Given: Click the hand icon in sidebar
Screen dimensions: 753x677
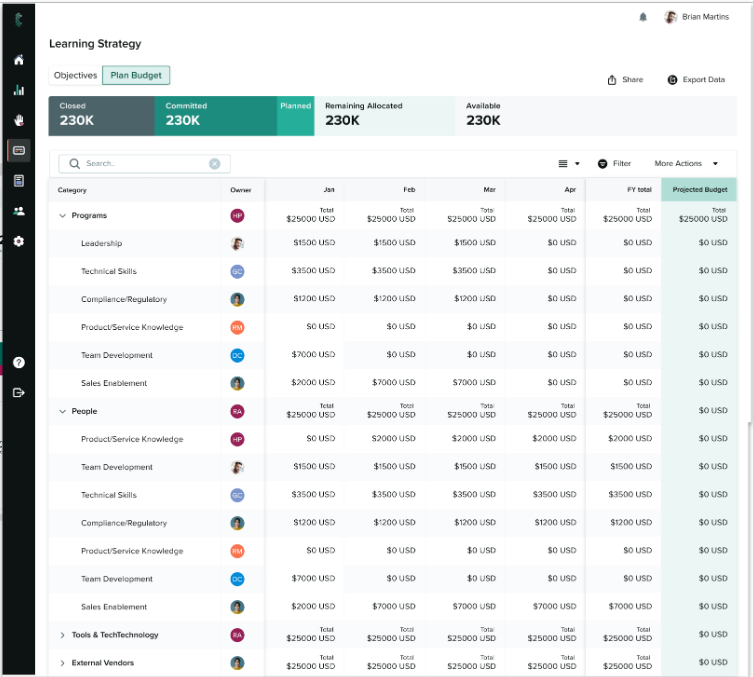Looking at the screenshot, I should 18,120.
